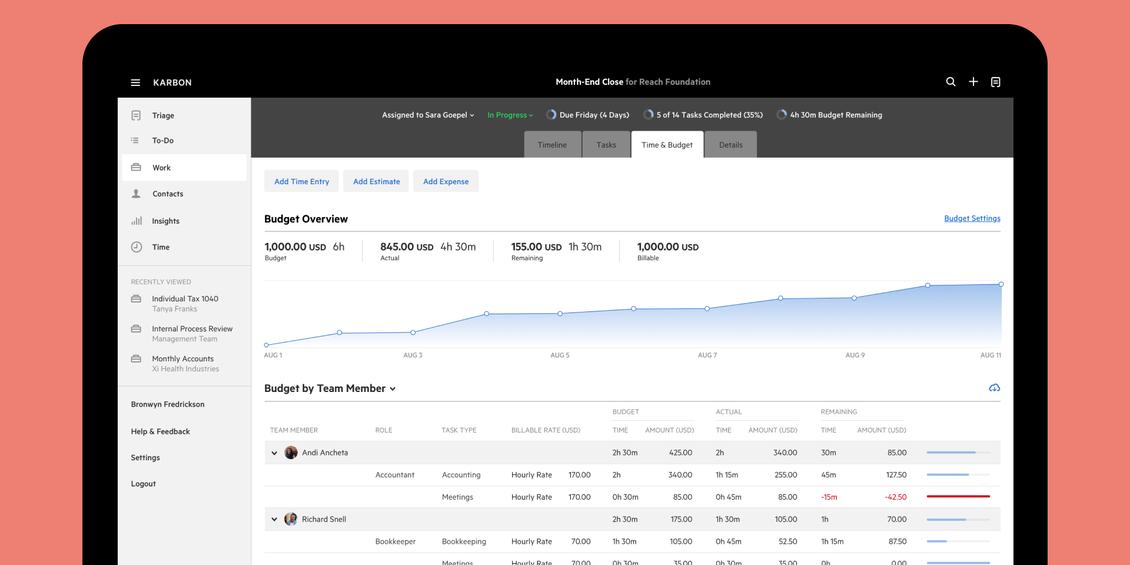Click the cloud download icon
The width and height of the screenshot is (1130, 565).
(995, 388)
